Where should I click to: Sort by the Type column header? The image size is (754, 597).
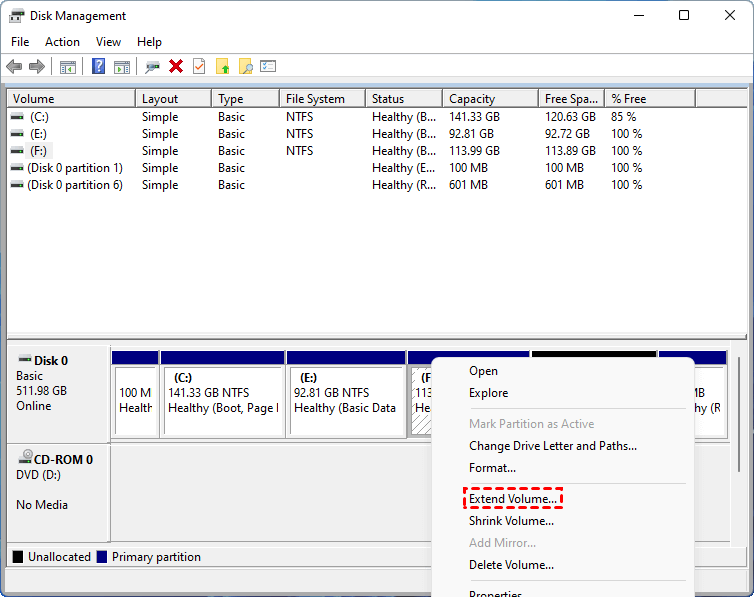pyautogui.click(x=245, y=99)
